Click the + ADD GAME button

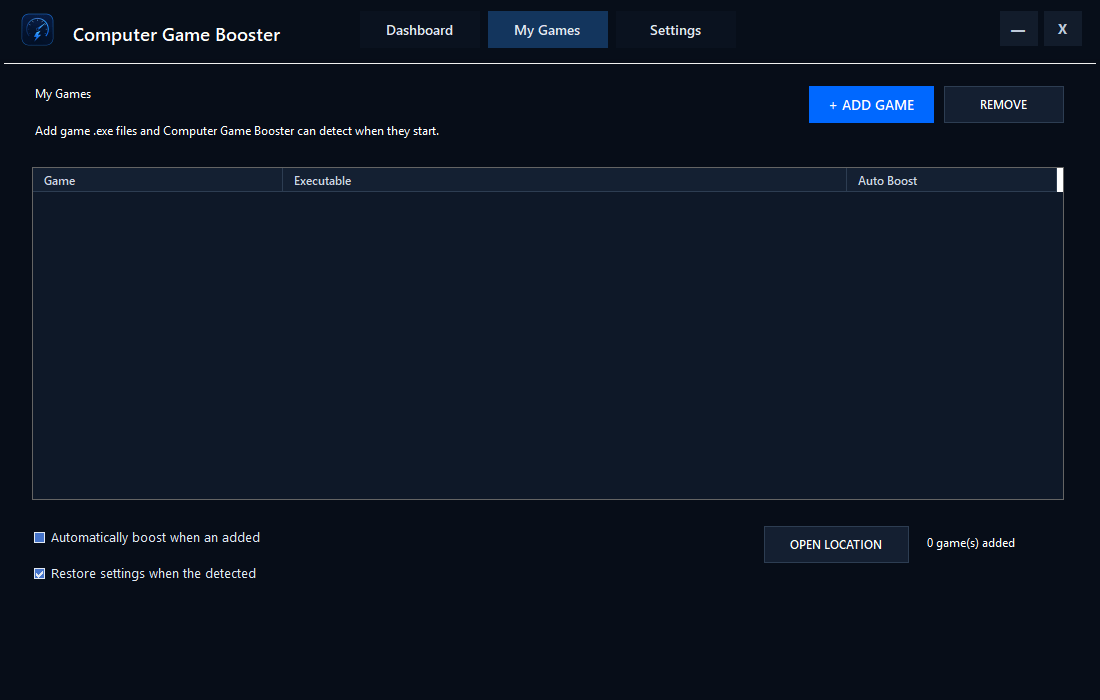[871, 105]
